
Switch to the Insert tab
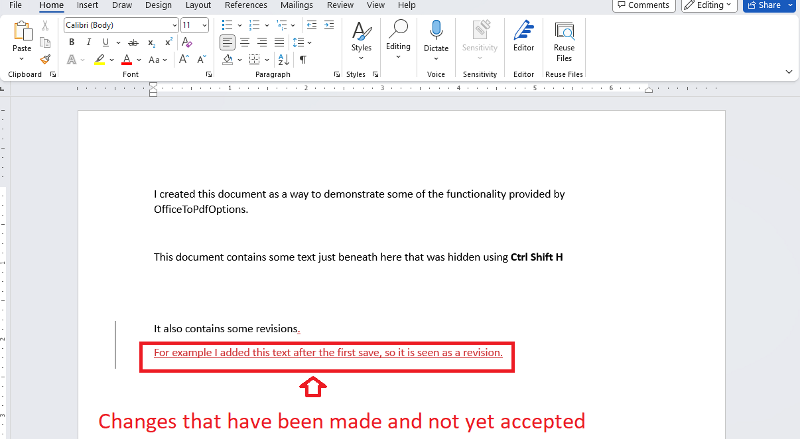pos(87,5)
